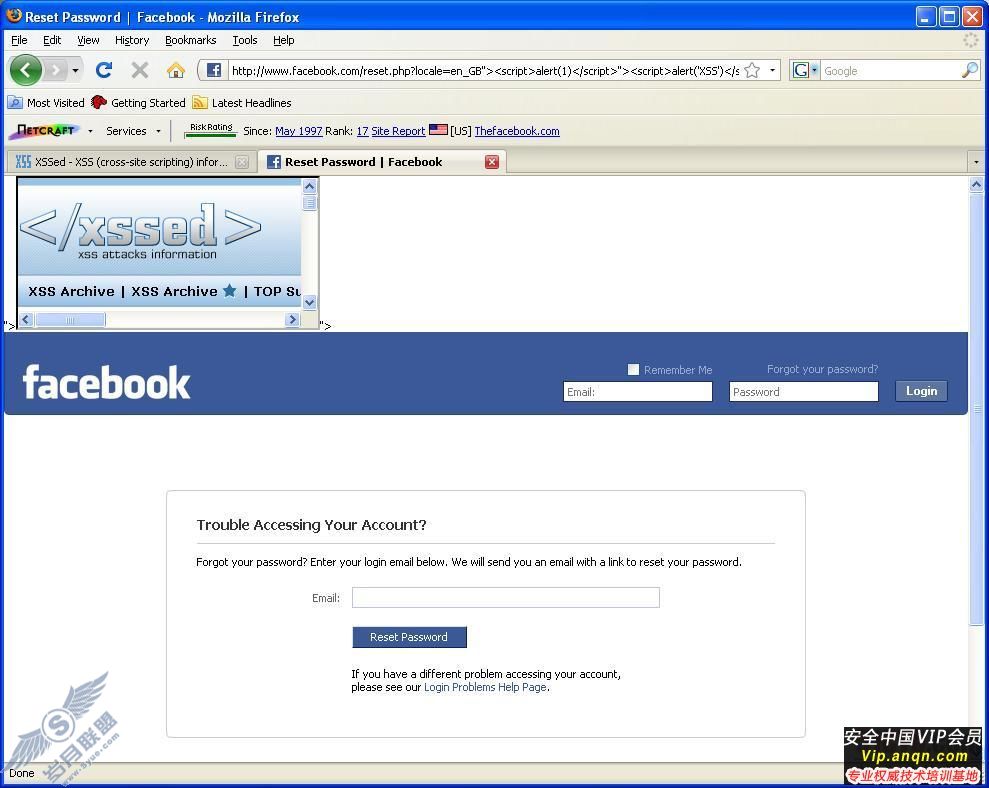Click into the Google search box

click(891, 71)
